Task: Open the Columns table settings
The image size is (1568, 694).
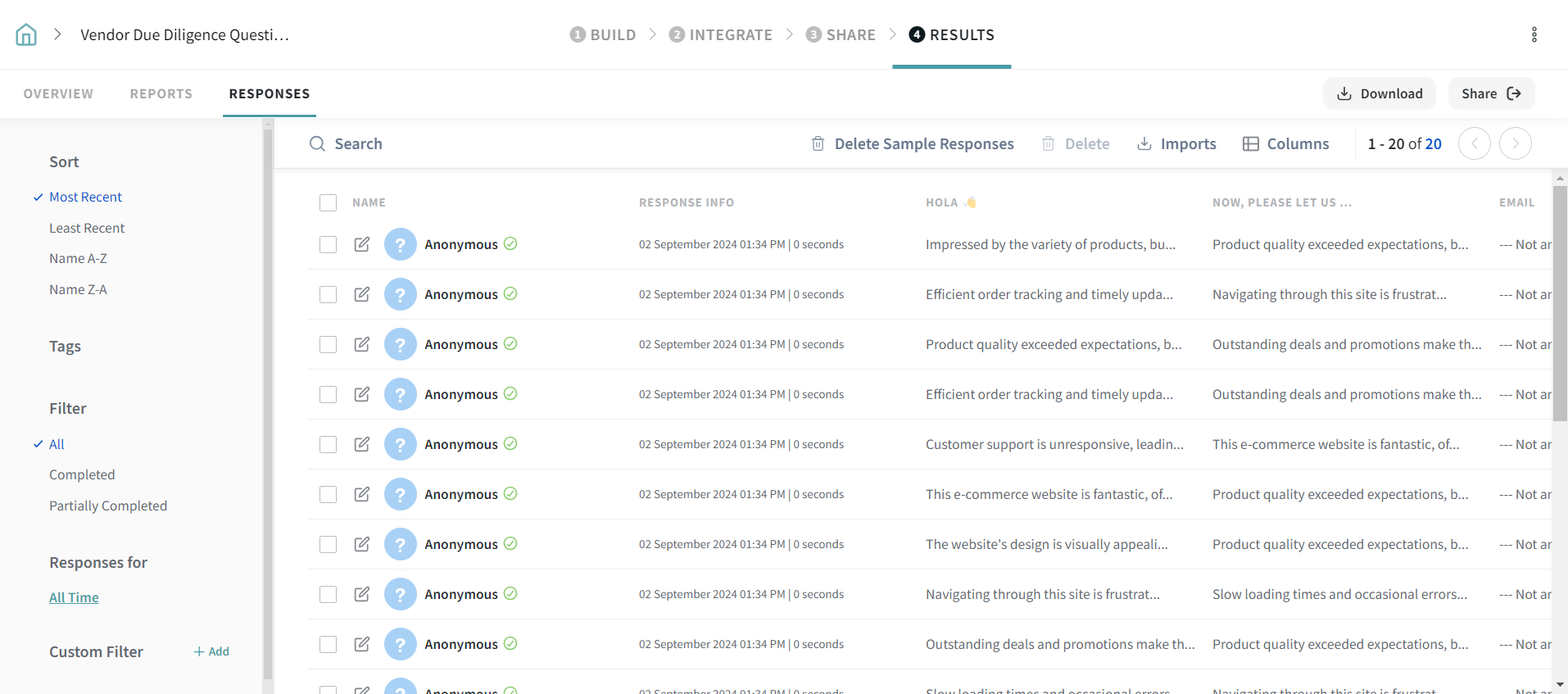Action: (1285, 143)
